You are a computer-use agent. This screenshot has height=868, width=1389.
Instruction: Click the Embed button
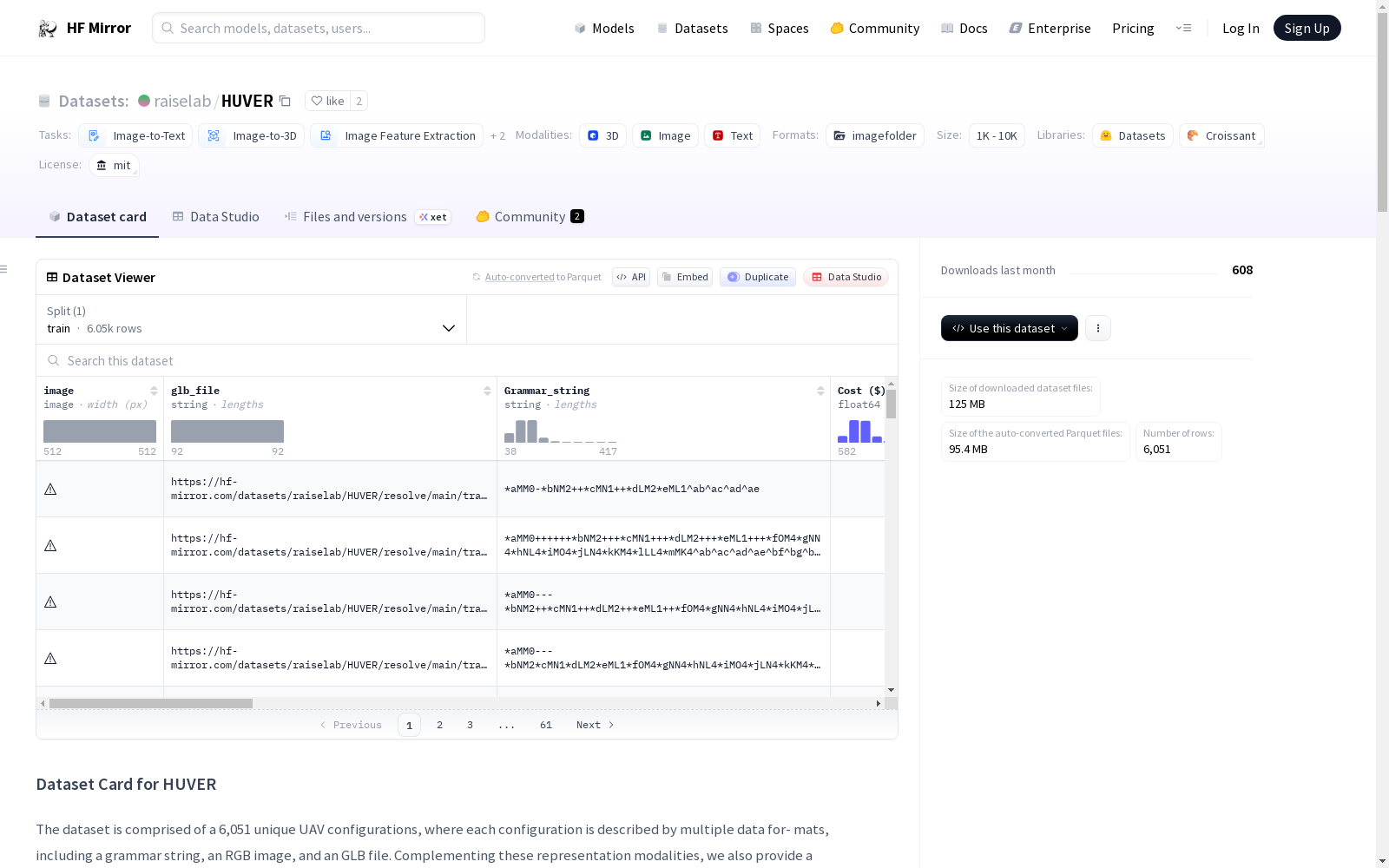click(x=685, y=277)
